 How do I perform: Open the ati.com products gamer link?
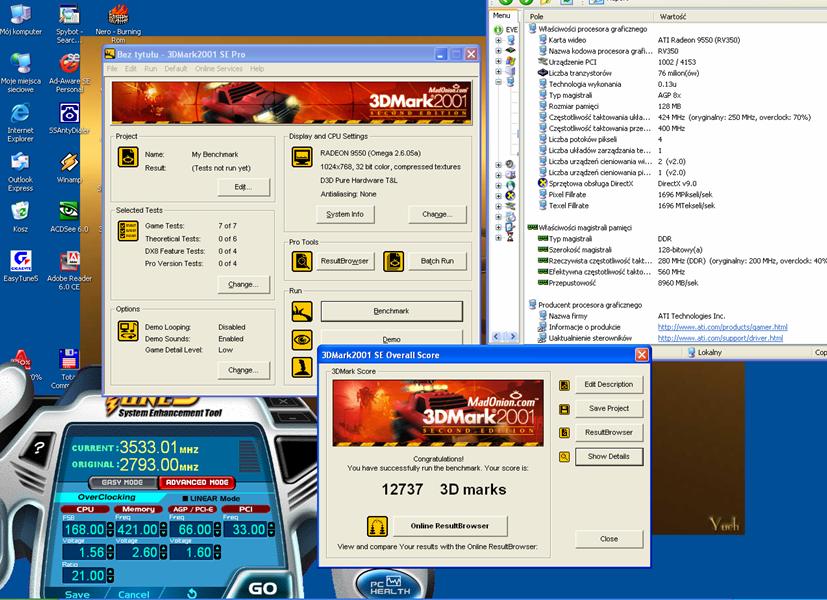coord(722,327)
